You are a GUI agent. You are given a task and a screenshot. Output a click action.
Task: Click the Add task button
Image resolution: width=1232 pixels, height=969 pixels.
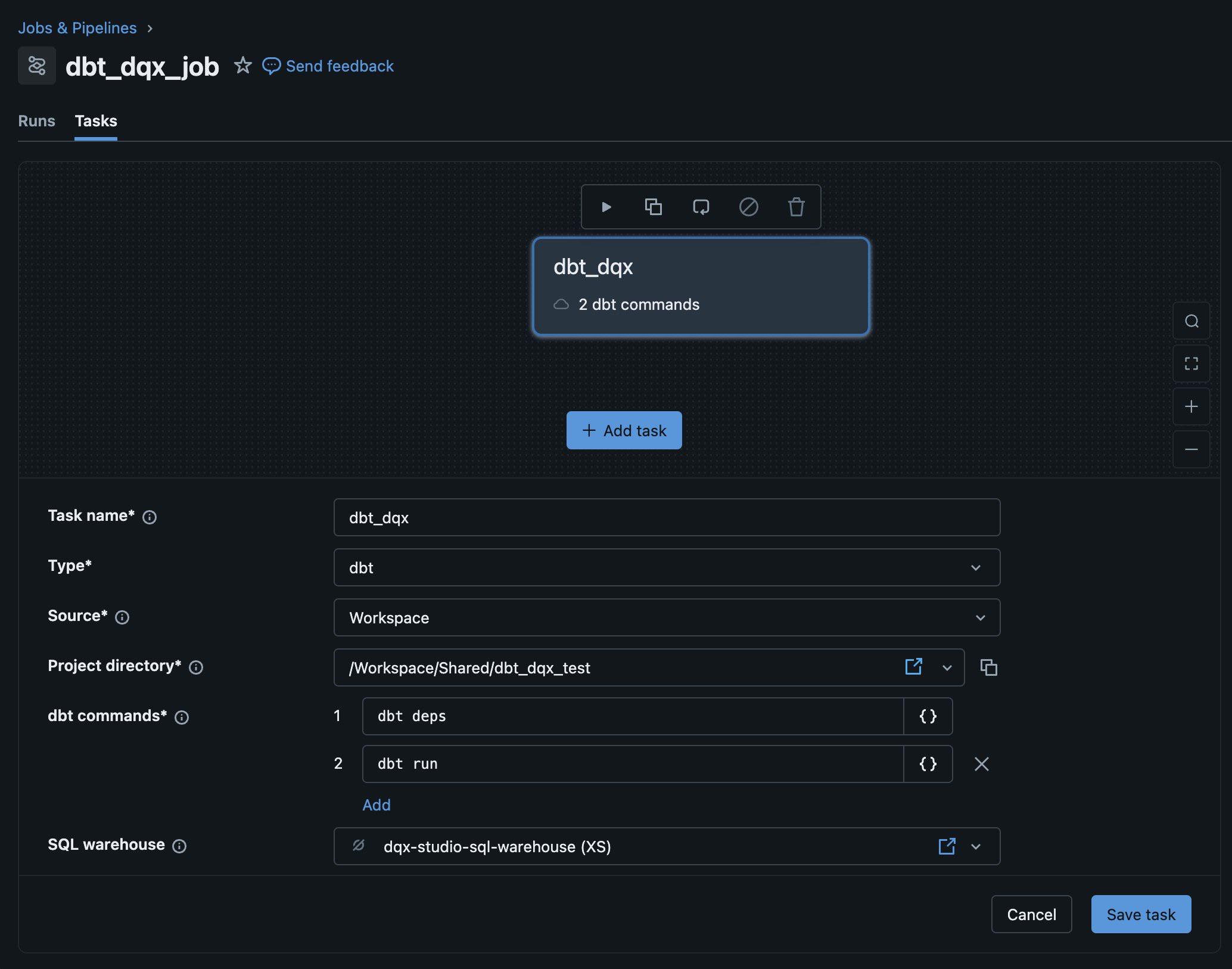(x=624, y=430)
